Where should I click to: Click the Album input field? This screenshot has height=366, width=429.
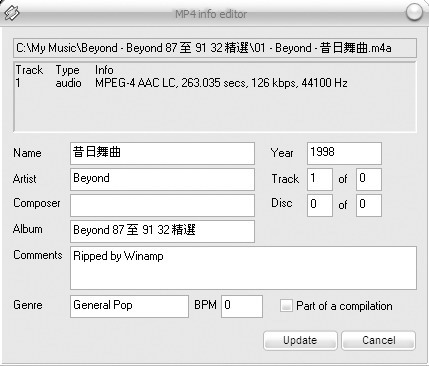(x=162, y=231)
